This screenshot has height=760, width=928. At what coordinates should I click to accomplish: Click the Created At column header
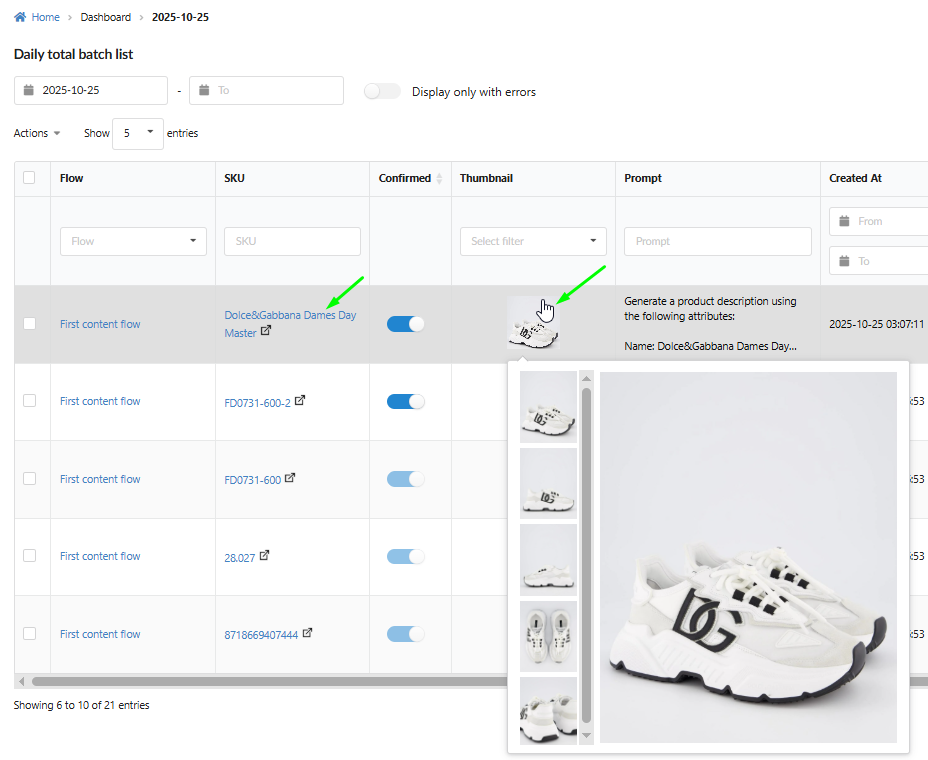(x=855, y=178)
